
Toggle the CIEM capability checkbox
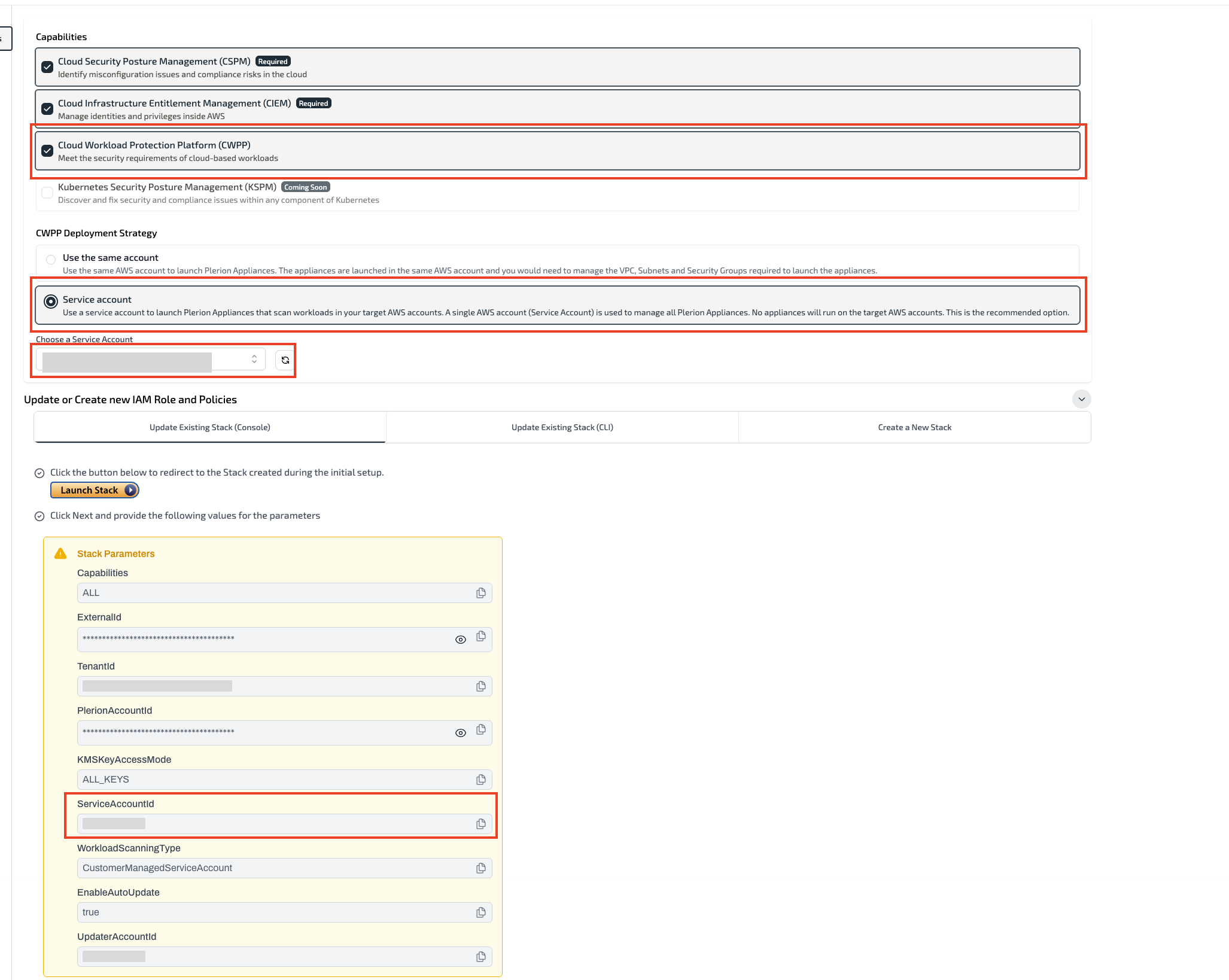click(x=47, y=109)
